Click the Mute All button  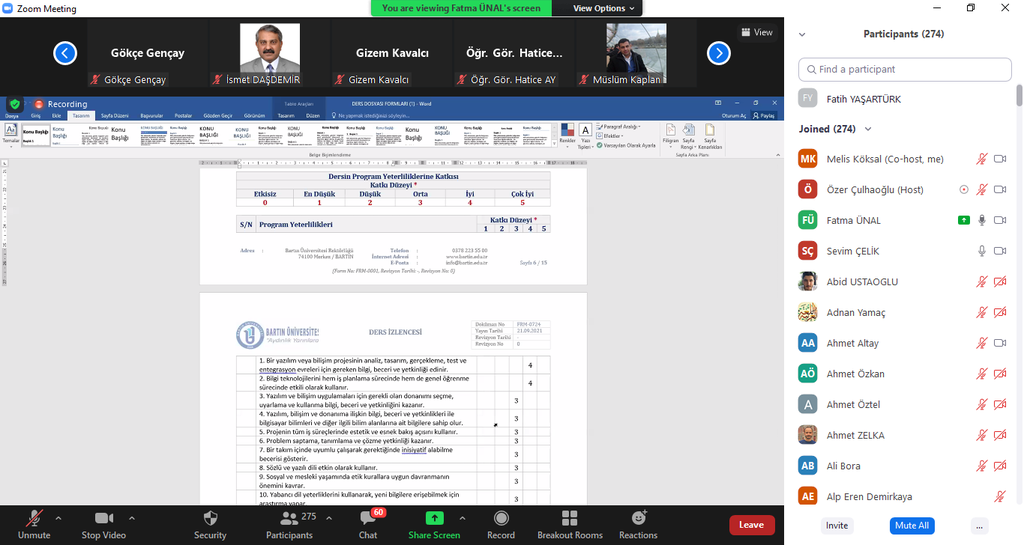coord(912,525)
